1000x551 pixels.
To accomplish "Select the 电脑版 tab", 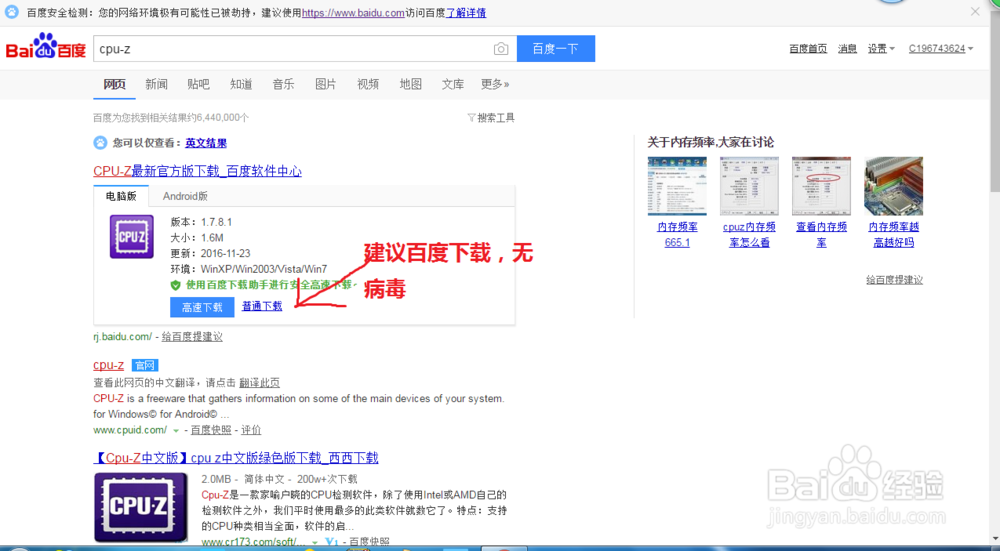I will click(121, 196).
